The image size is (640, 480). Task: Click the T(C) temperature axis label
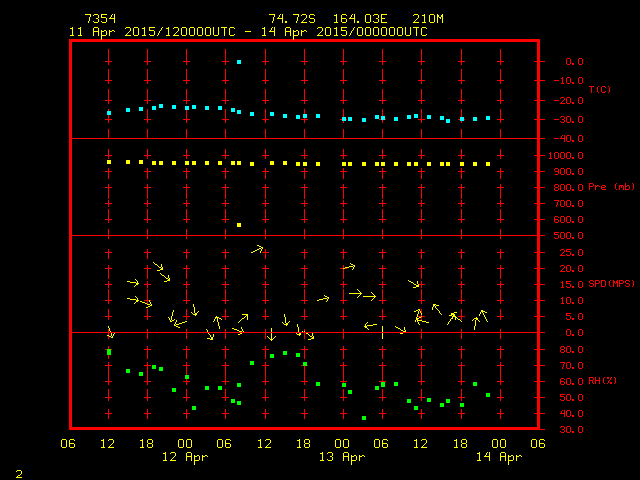599,90
